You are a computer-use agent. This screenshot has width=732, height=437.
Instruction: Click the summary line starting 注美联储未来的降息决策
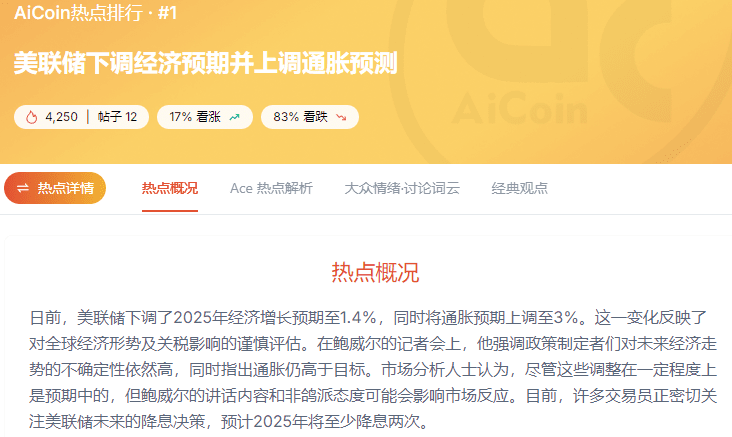pos(229,422)
